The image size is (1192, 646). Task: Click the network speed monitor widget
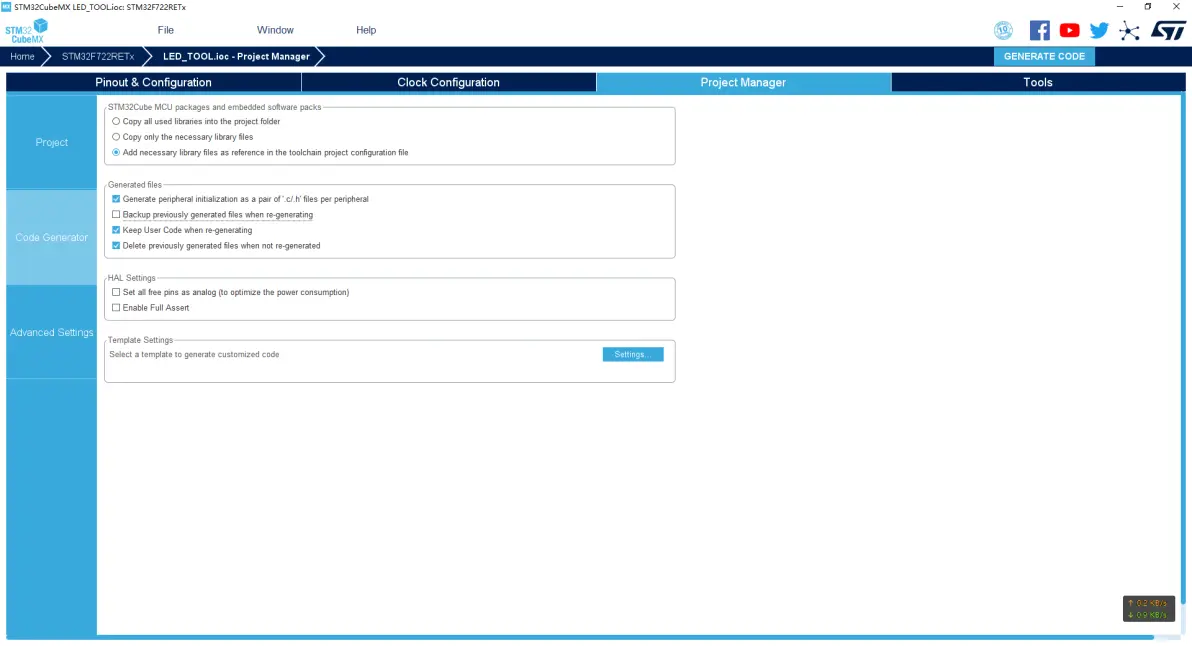coord(1149,609)
